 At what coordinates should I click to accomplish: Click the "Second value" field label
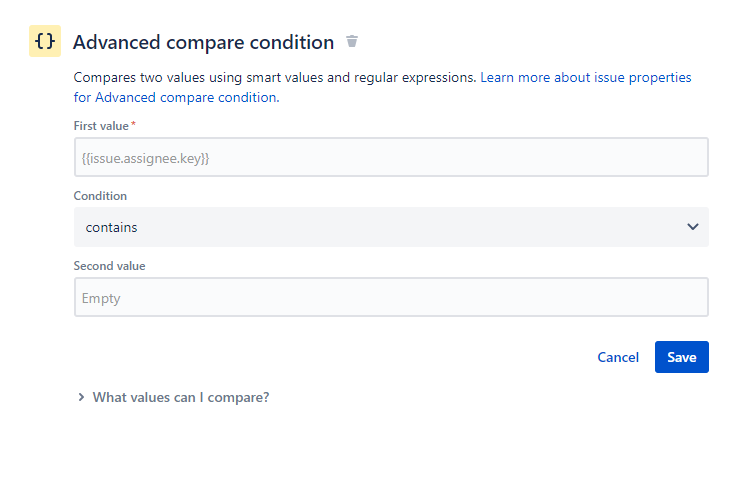point(109,266)
